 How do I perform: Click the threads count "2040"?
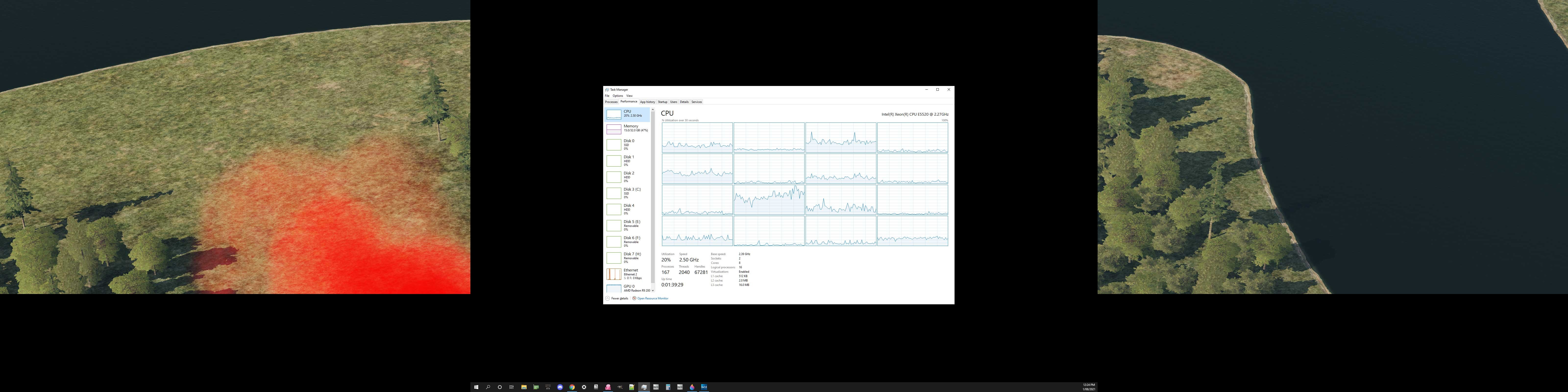pos(684,272)
